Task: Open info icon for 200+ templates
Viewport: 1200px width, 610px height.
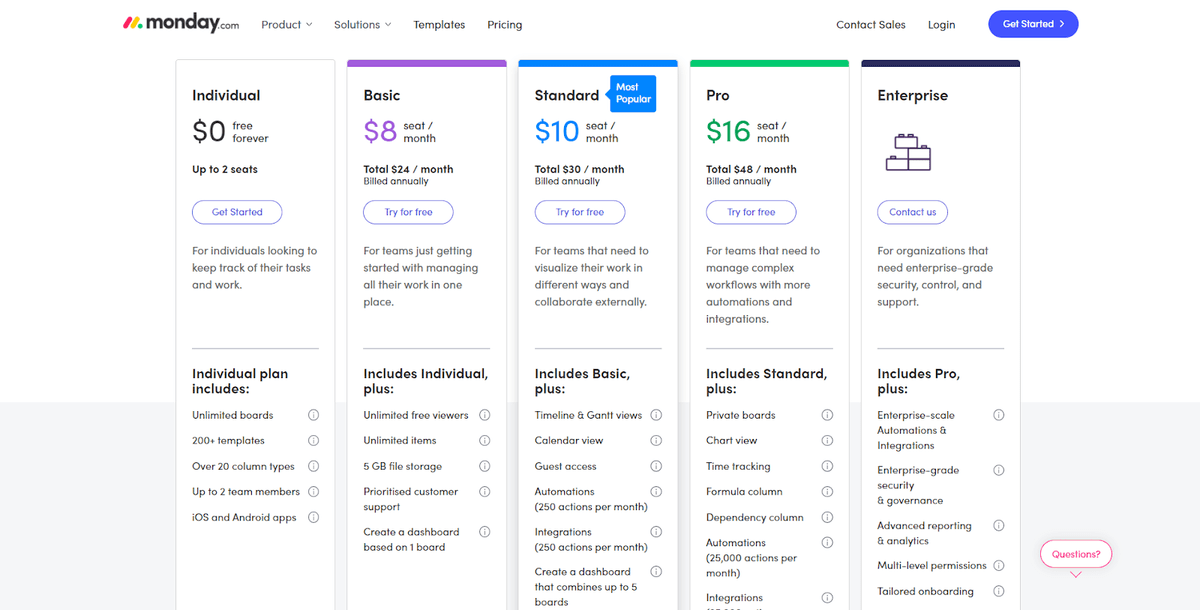Action: pos(313,441)
